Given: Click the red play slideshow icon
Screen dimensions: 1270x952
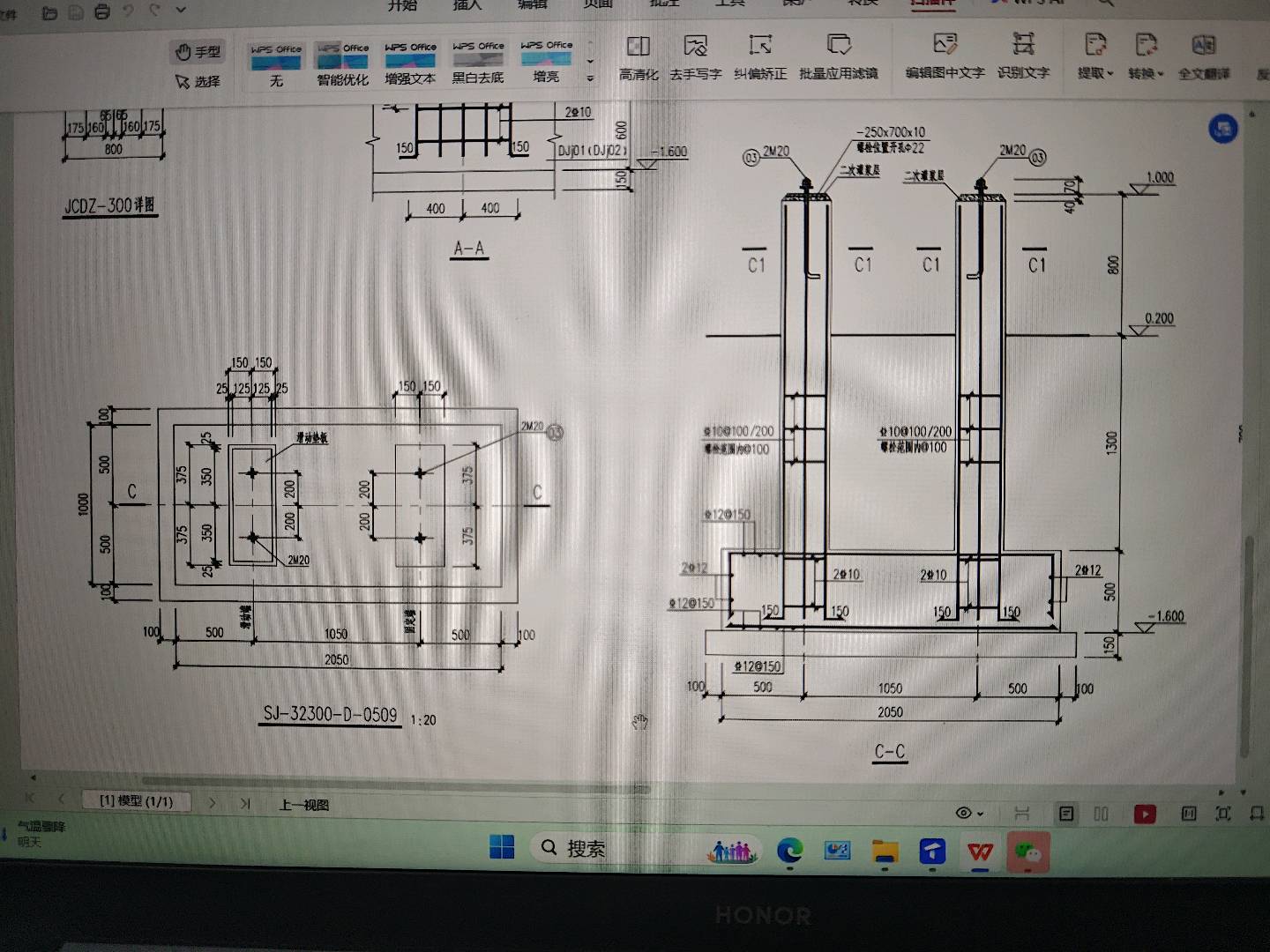Looking at the screenshot, I should (1145, 814).
